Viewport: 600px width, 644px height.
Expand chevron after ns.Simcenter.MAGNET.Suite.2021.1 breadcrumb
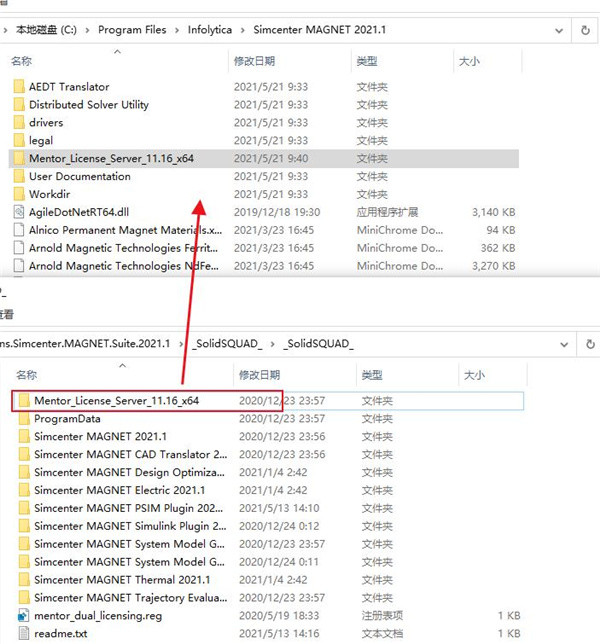point(181,344)
